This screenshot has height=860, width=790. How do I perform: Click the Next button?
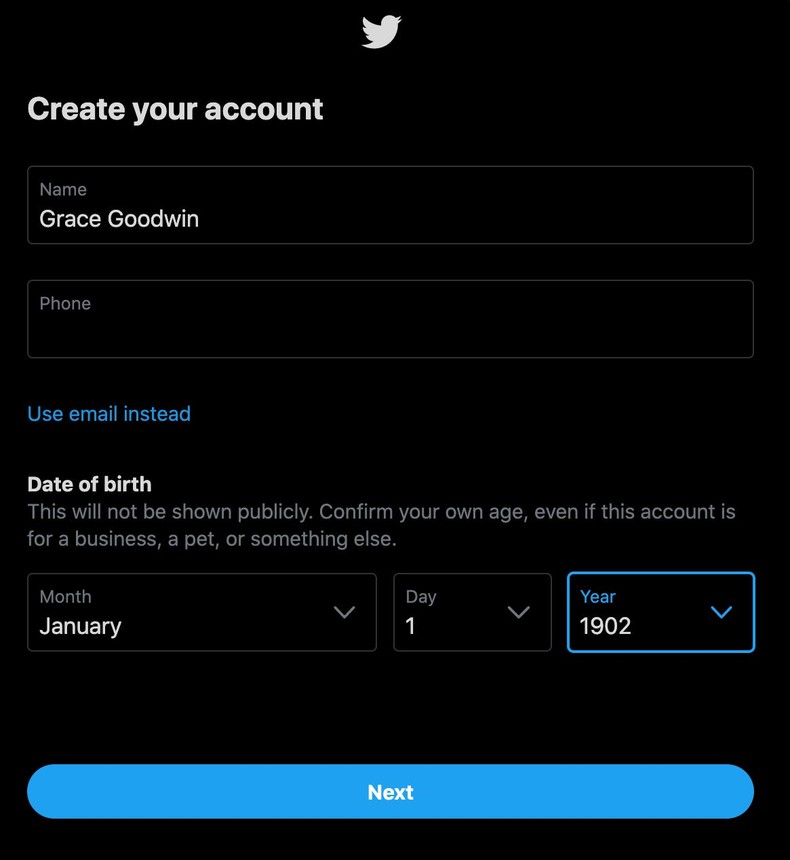point(390,791)
